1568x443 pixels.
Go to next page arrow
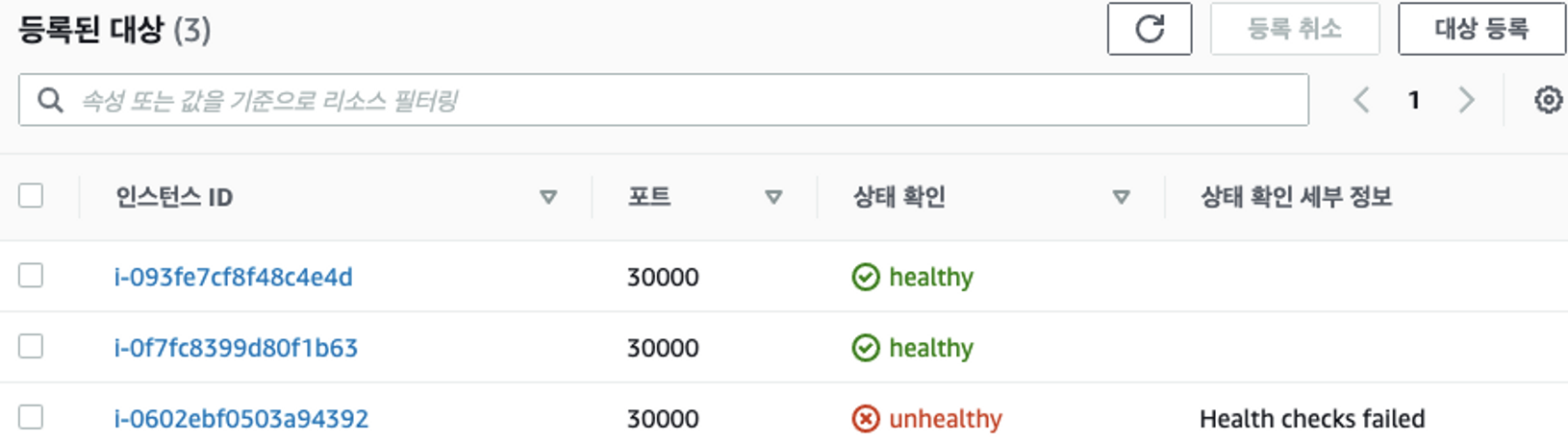1466,100
